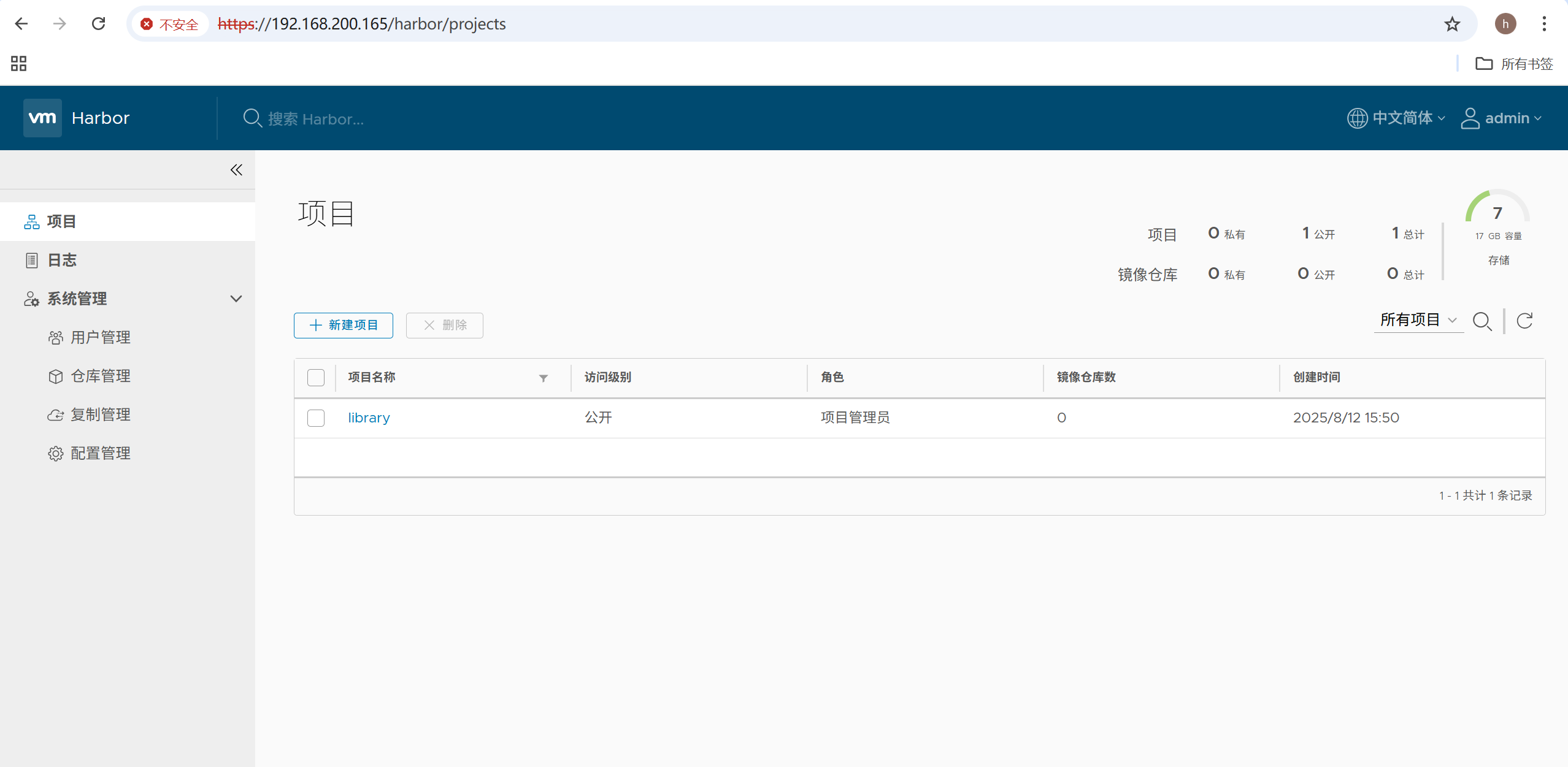Expand the 所有项目 filter dropdown
The image size is (1568, 767).
coord(1418,320)
